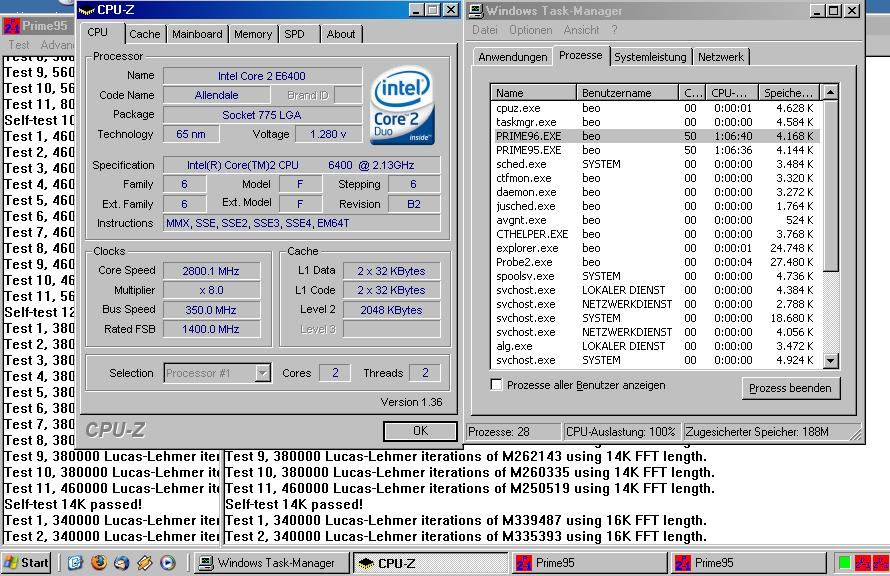The width and height of the screenshot is (890, 576).
Task: Switch to Windows Task-Manager on the taskbar
Action: pos(271,563)
